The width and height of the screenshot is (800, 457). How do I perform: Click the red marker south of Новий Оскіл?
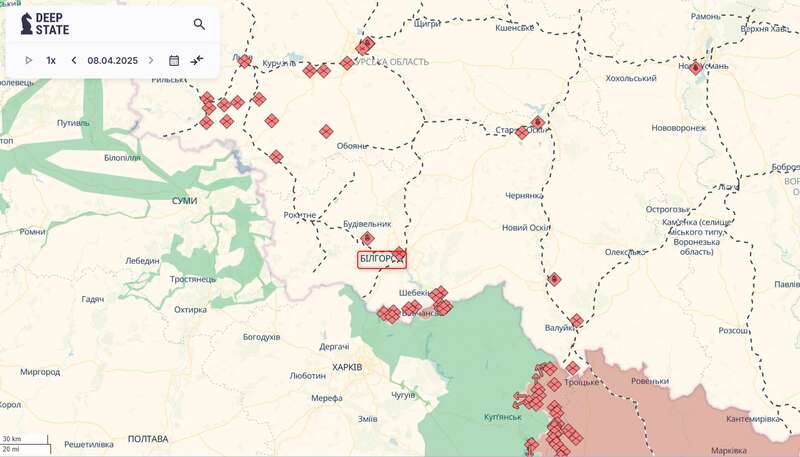(554, 280)
